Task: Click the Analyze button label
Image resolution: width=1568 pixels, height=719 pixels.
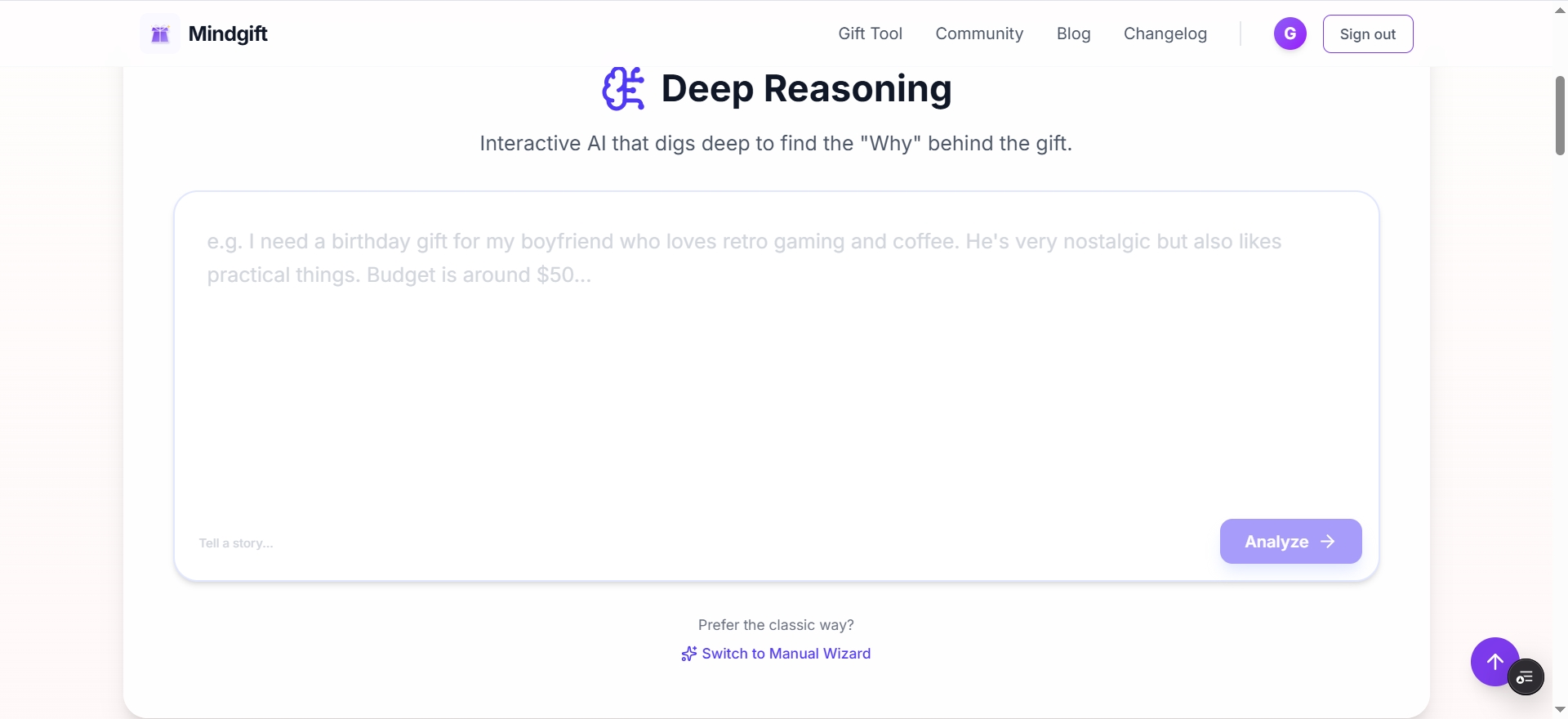Action: click(1276, 542)
